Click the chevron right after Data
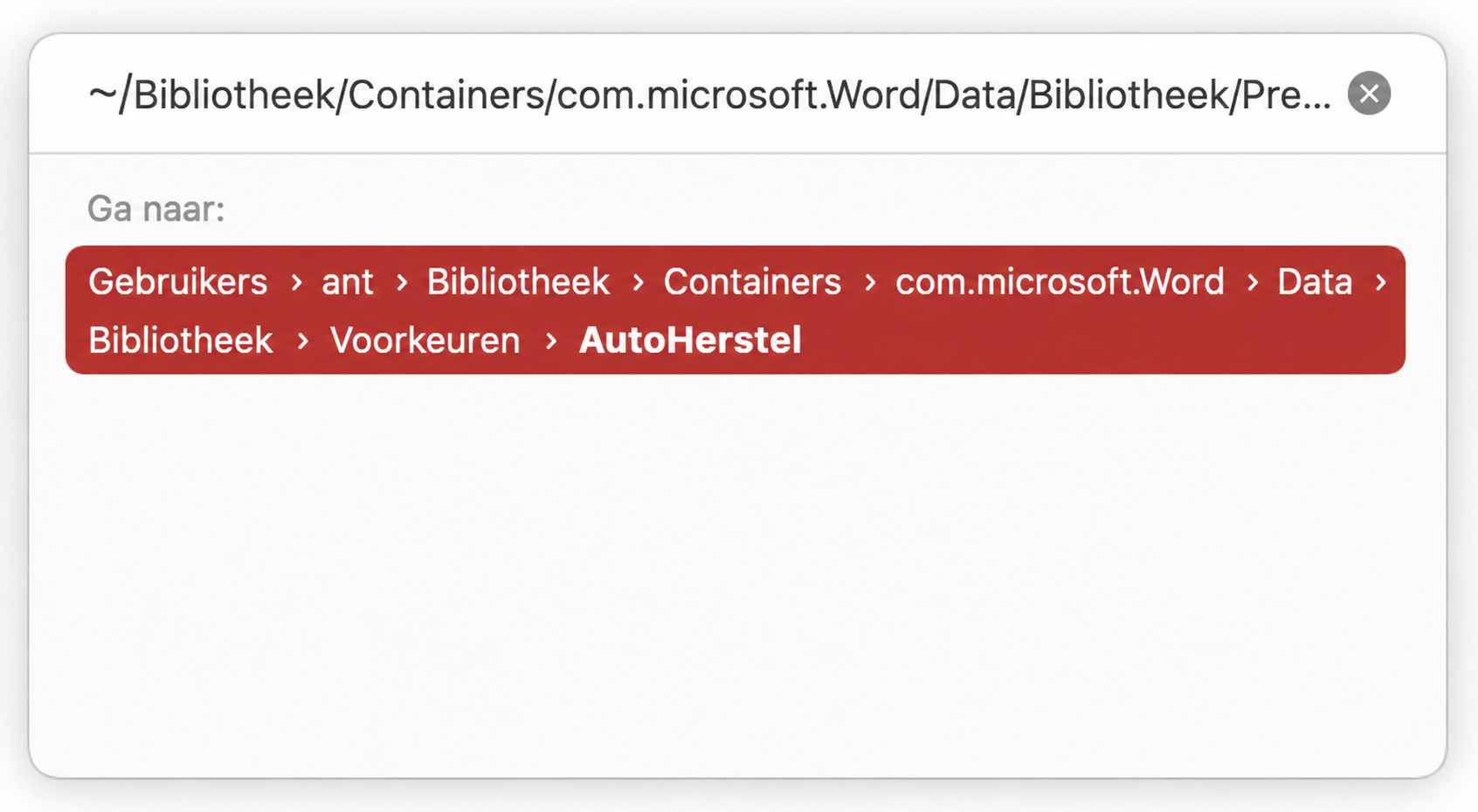The image size is (1478, 812). (1380, 282)
